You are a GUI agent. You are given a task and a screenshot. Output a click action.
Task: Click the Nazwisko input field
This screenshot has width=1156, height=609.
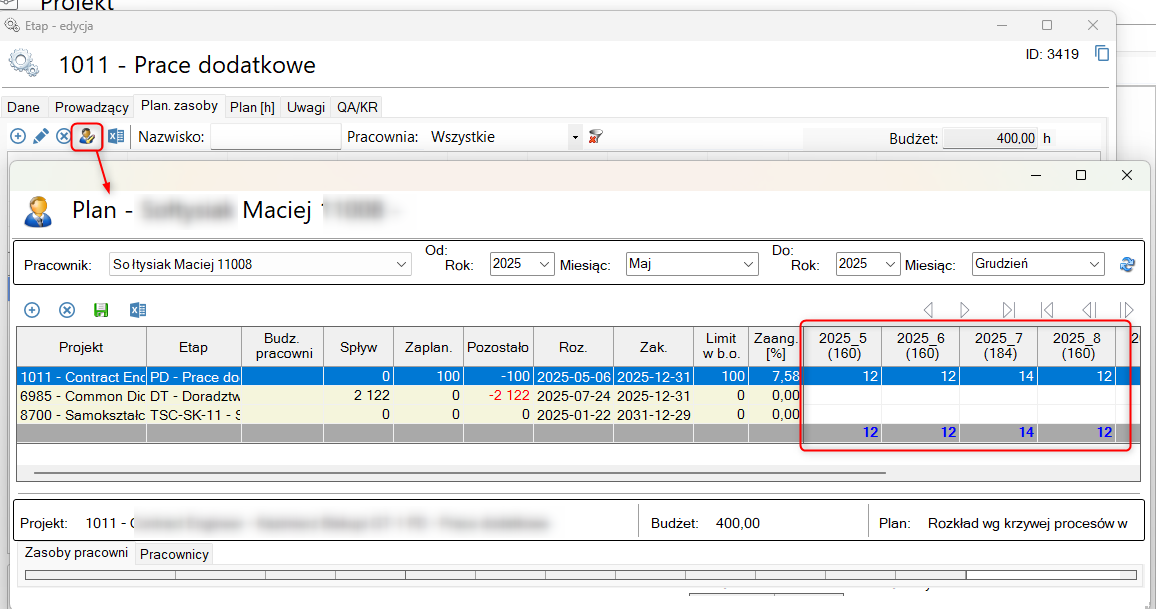pos(276,137)
